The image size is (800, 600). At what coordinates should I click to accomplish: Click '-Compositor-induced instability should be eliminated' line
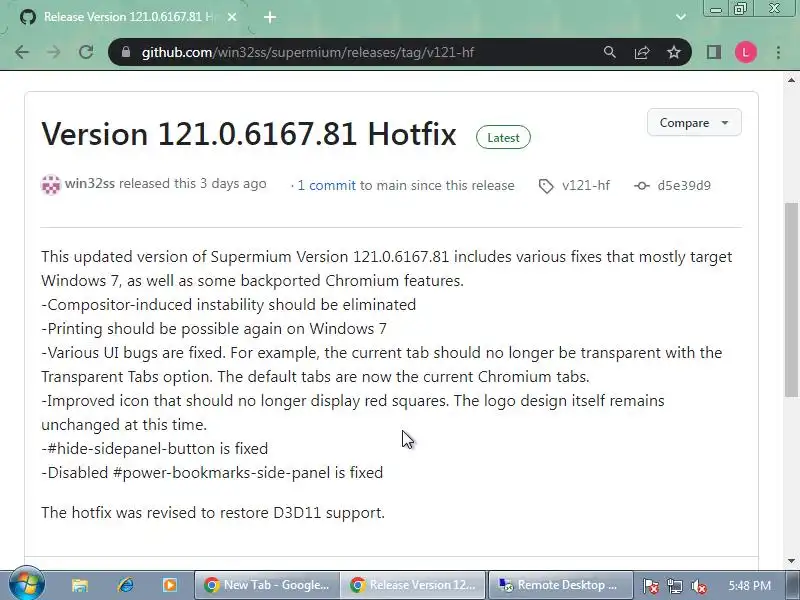pos(229,305)
